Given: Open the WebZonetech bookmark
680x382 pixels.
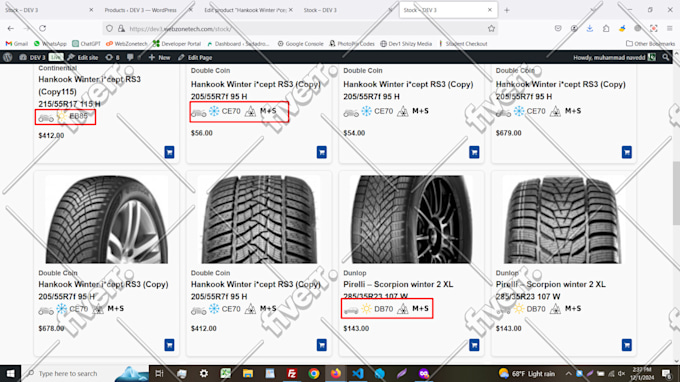Looking at the screenshot, I should tap(127, 44).
